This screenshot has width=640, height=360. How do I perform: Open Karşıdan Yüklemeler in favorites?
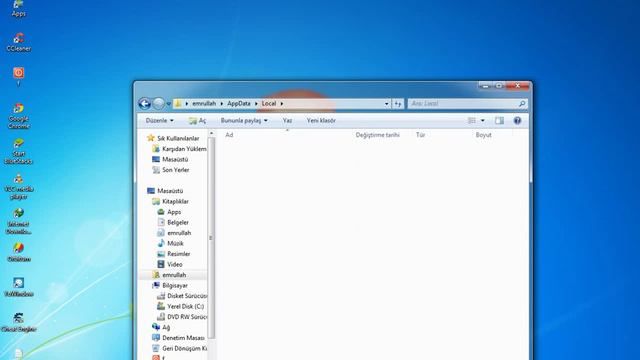click(x=184, y=149)
